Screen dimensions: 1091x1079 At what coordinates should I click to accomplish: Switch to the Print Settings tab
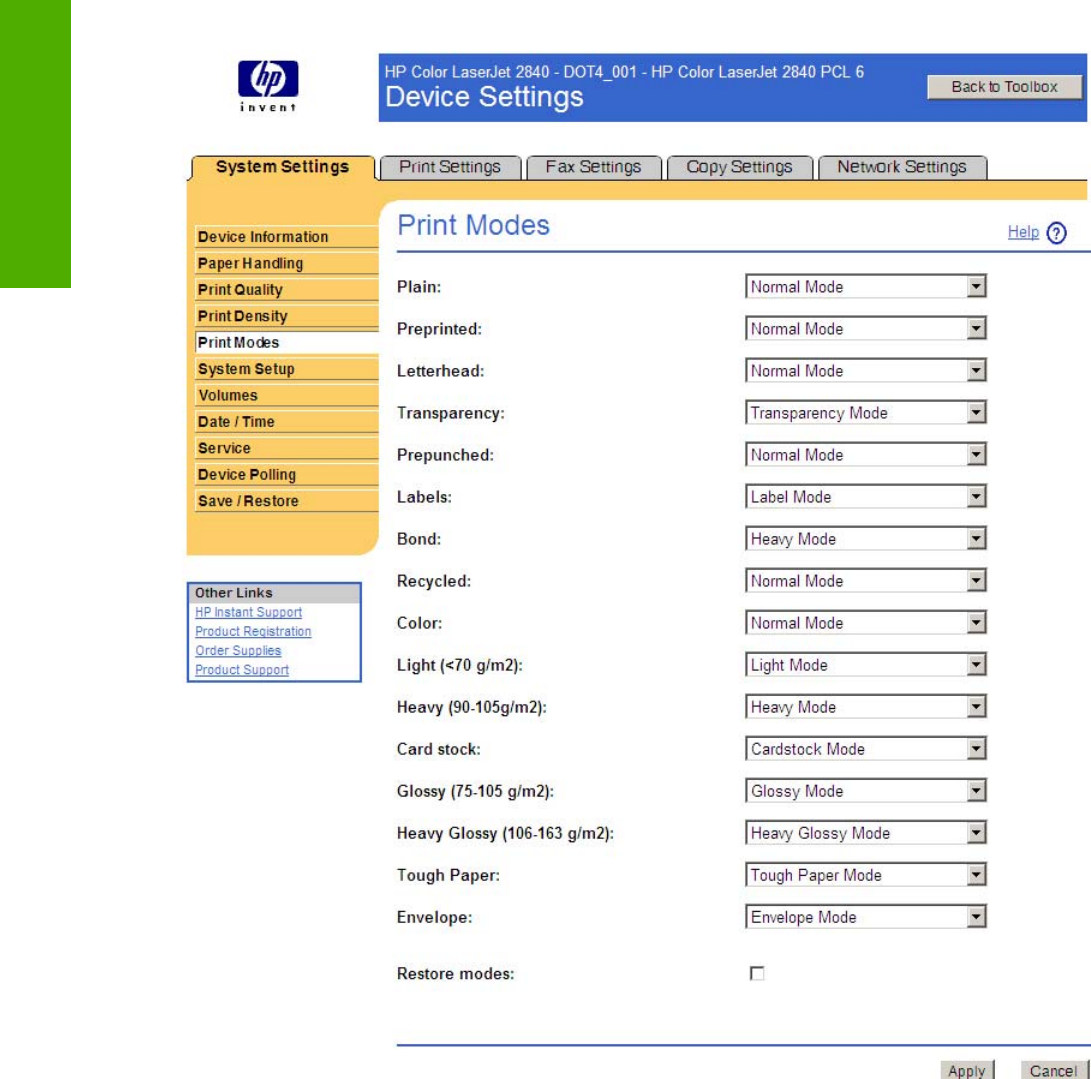(x=450, y=168)
